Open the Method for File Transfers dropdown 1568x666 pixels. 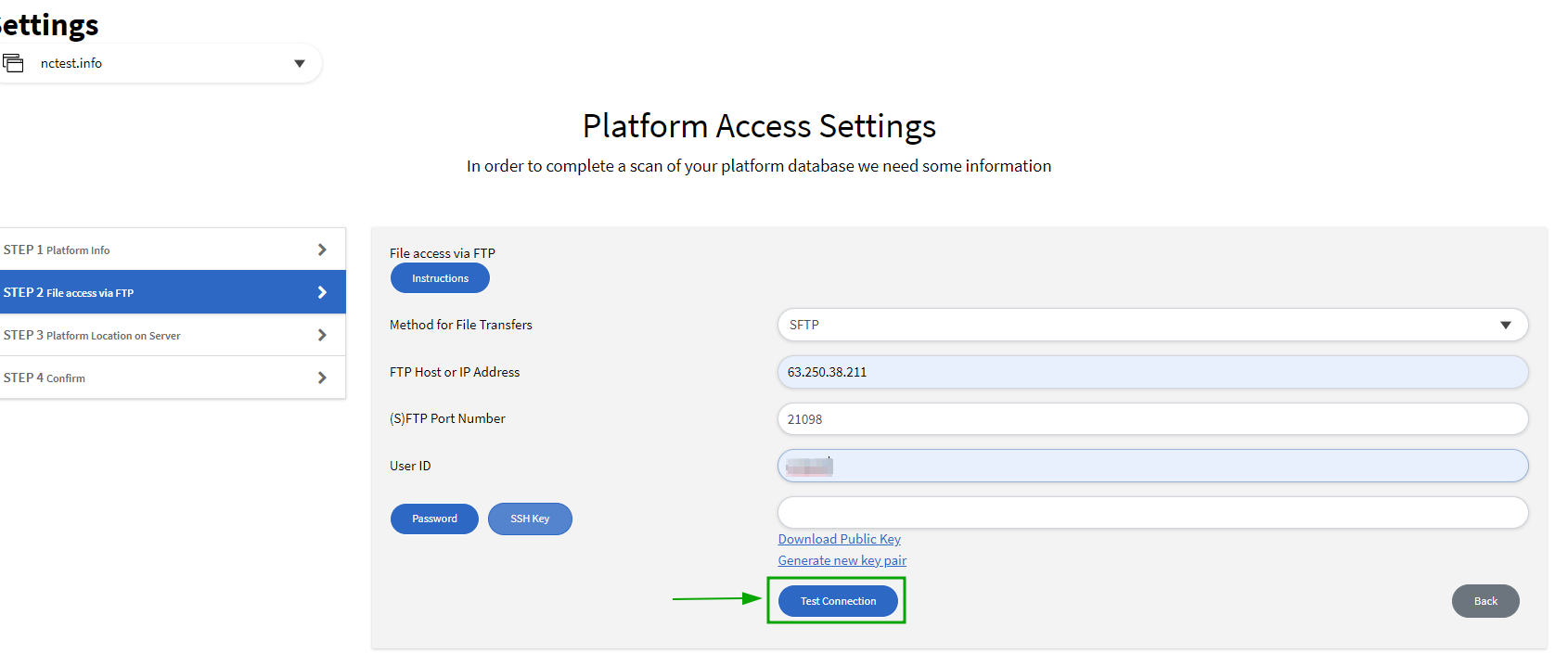click(x=1150, y=325)
